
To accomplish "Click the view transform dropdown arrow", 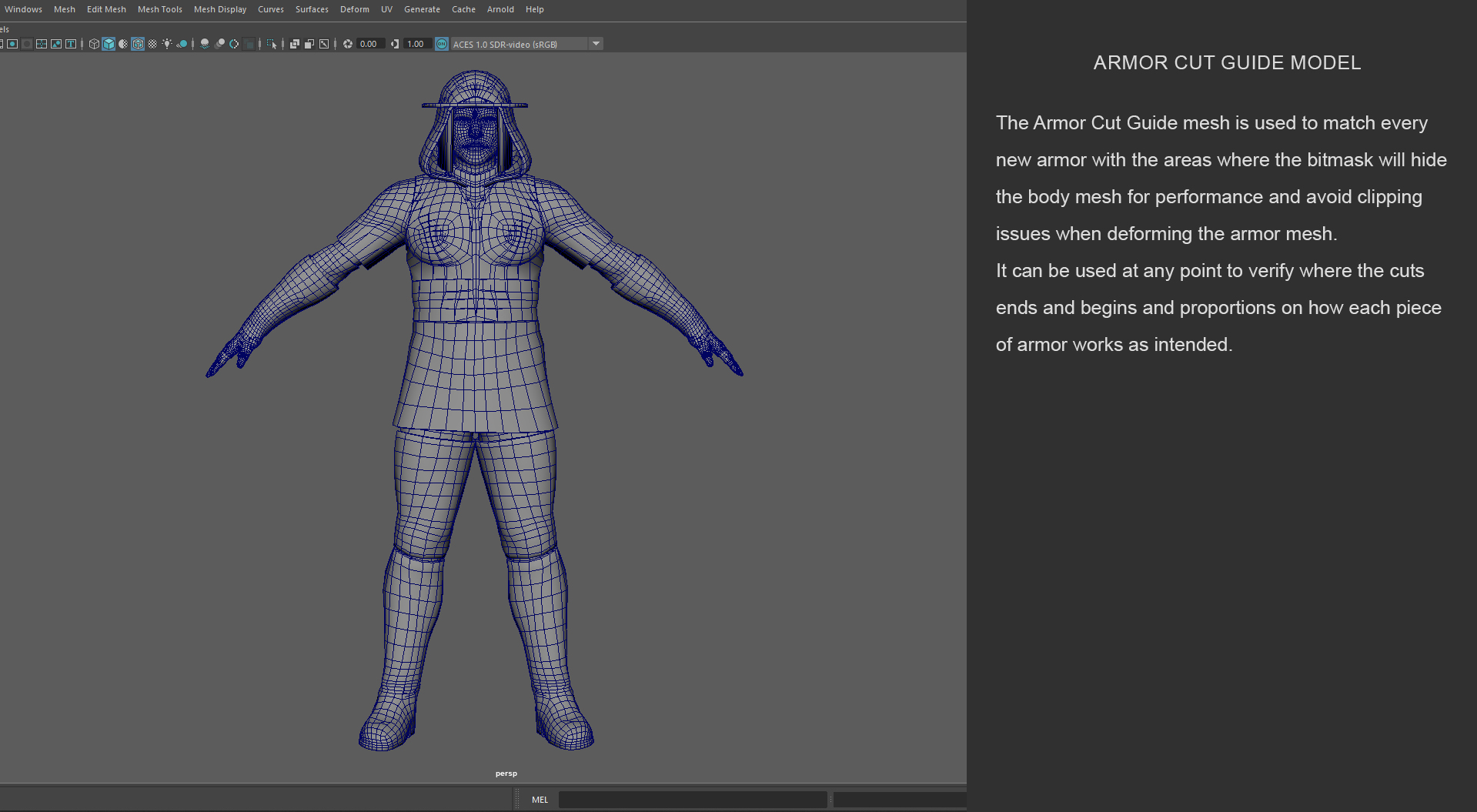I will coord(596,44).
